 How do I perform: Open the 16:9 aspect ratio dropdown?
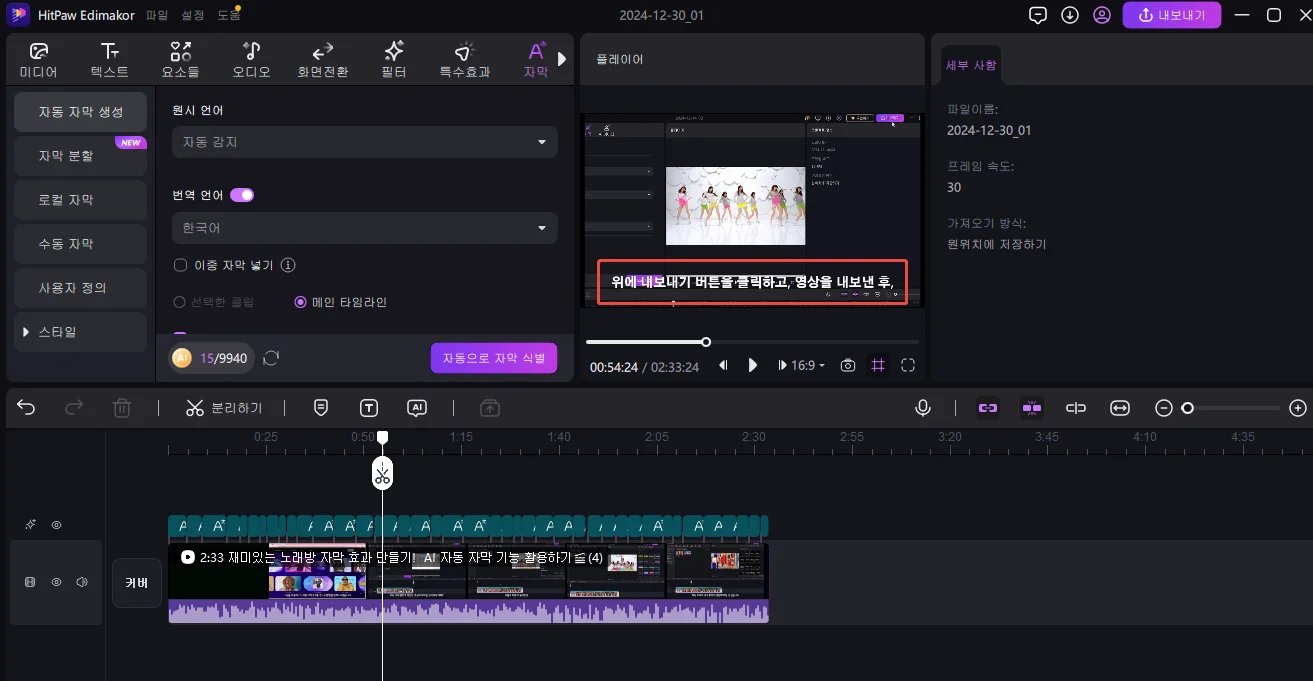tap(801, 365)
